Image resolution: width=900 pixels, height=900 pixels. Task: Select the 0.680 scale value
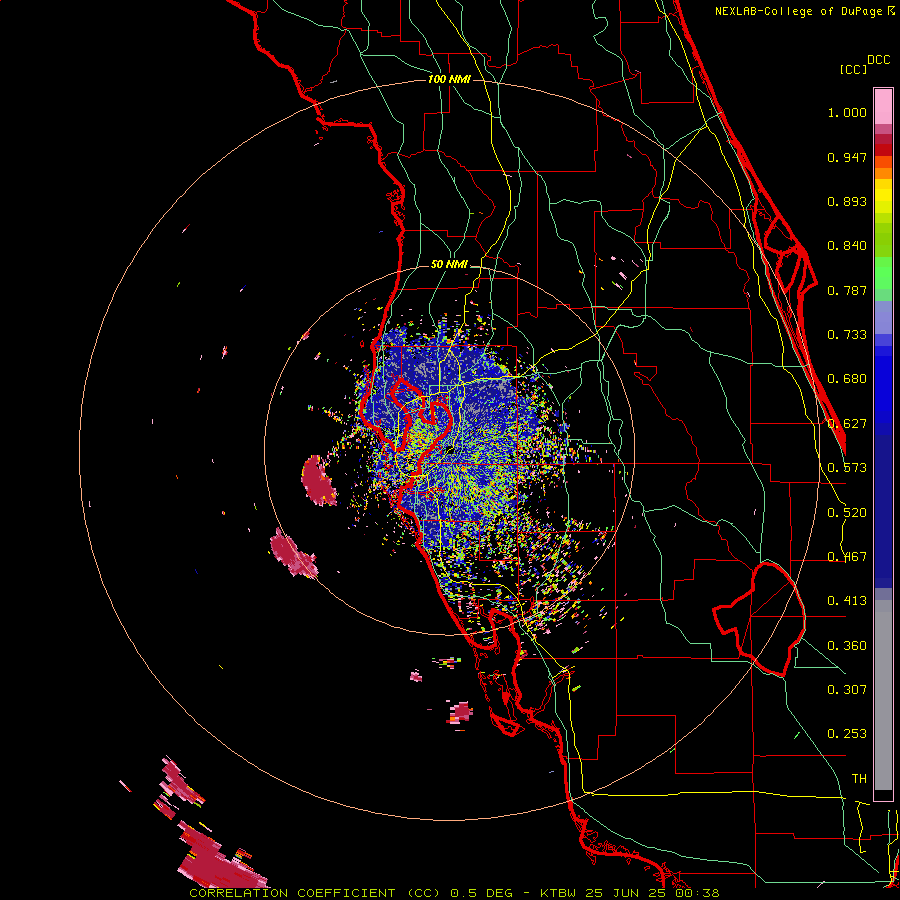coord(847,379)
